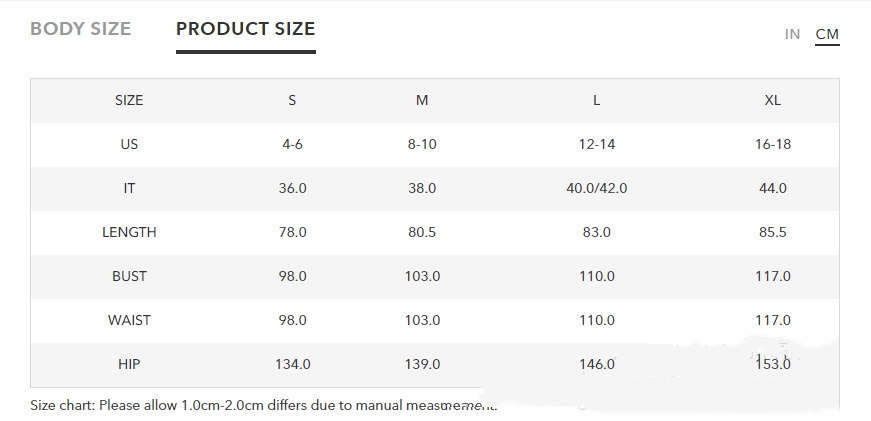
Task: Click the XL size column header
Action: click(773, 100)
